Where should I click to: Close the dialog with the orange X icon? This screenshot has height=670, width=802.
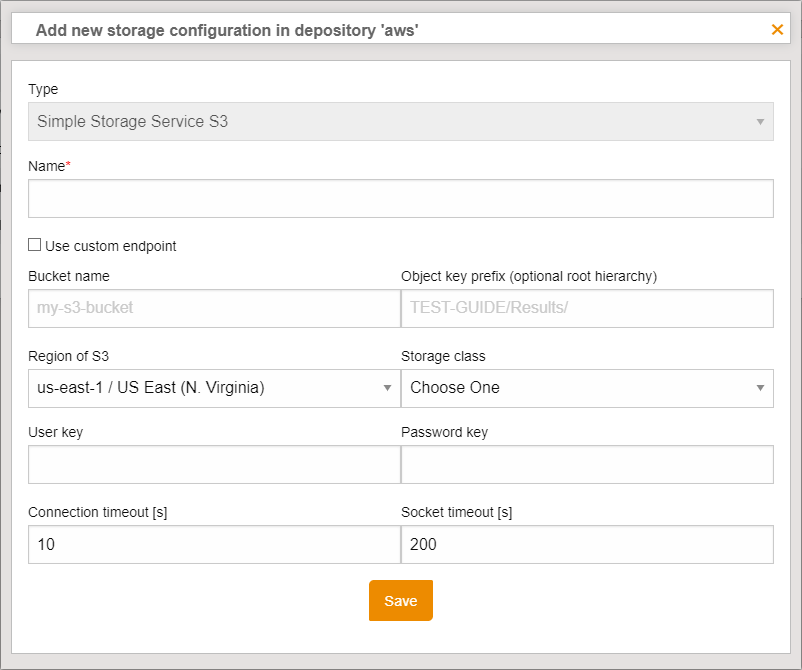(x=777, y=29)
